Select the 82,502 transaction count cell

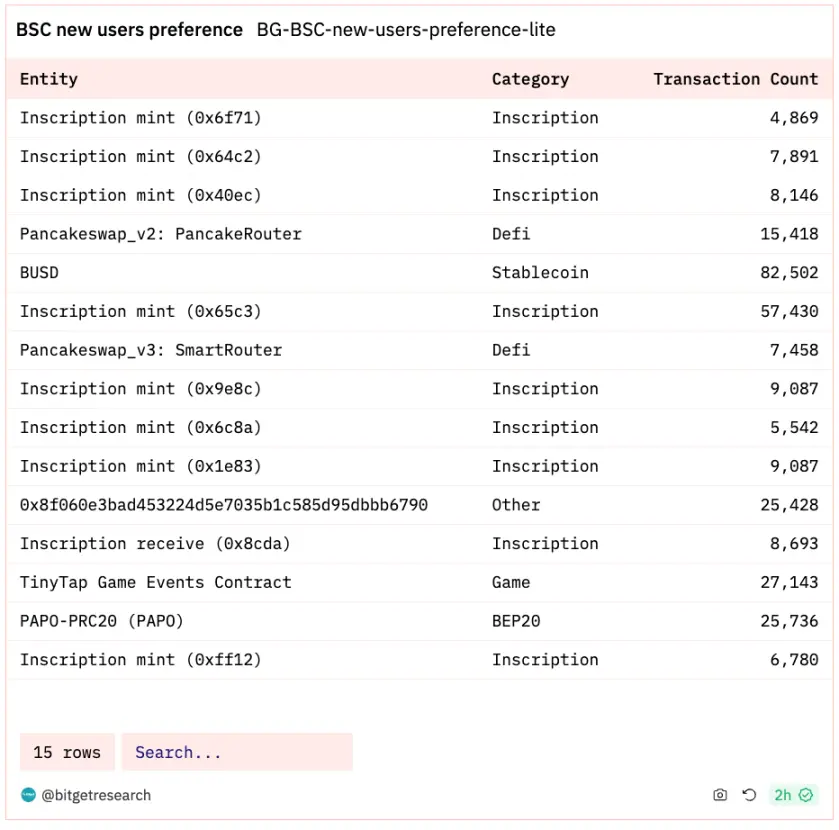click(789, 272)
